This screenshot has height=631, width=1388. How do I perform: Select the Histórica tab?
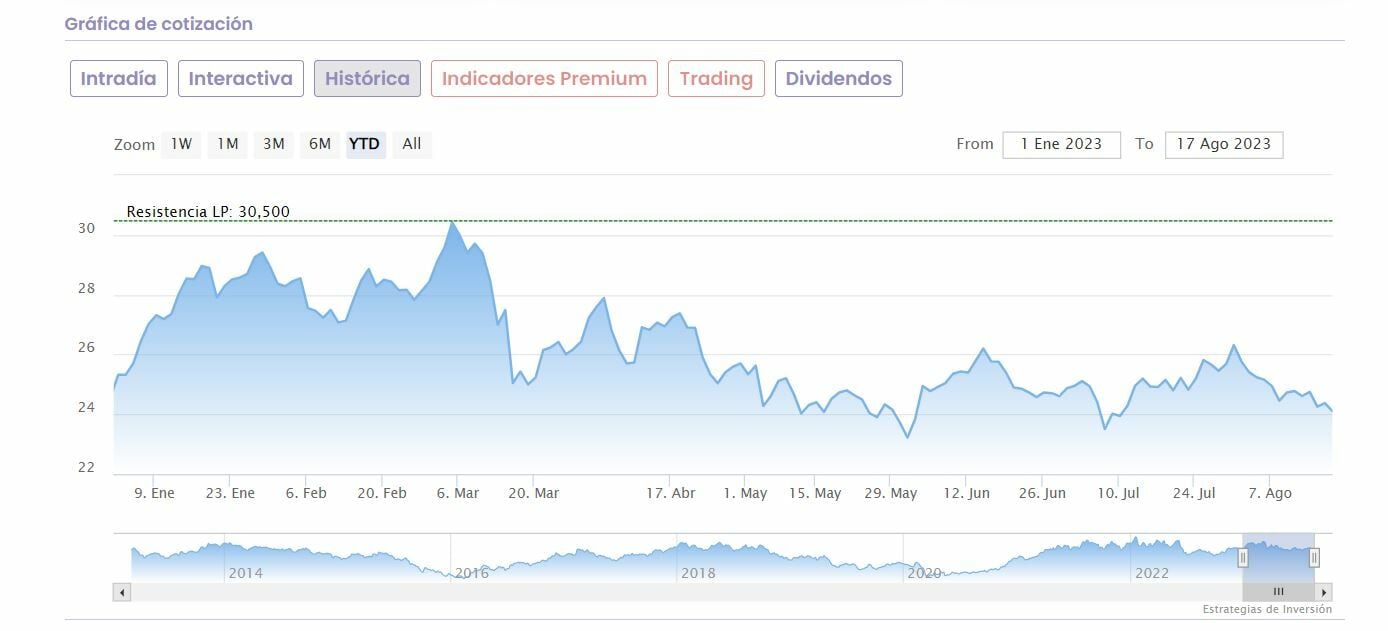pyautogui.click(x=367, y=79)
